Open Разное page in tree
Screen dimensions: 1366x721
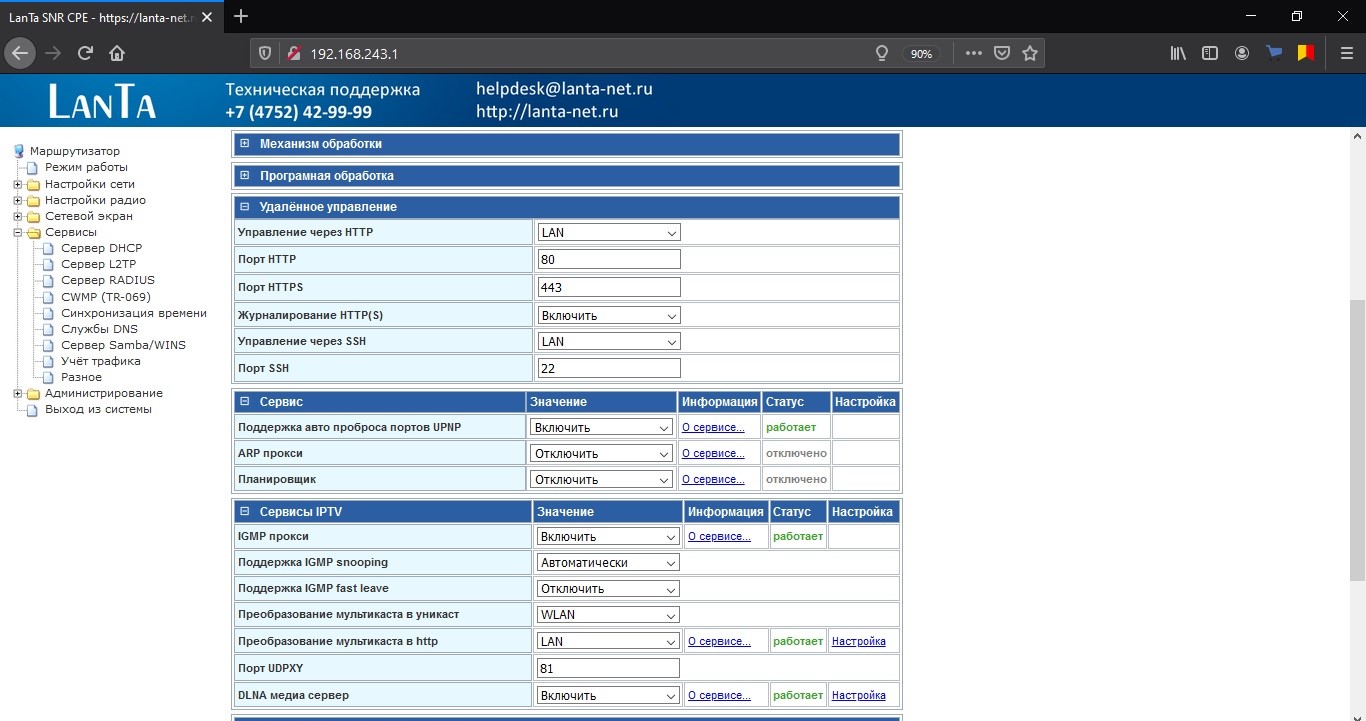coord(81,377)
